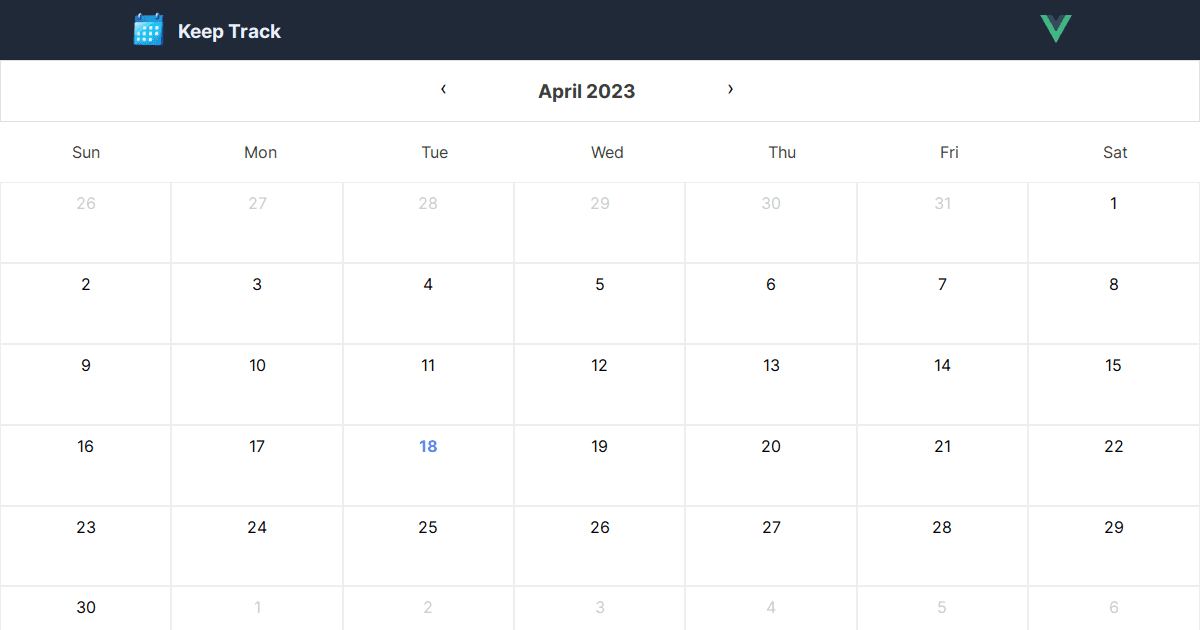
Task: Open the greyed March 29 day cell
Action: tap(600, 223)
